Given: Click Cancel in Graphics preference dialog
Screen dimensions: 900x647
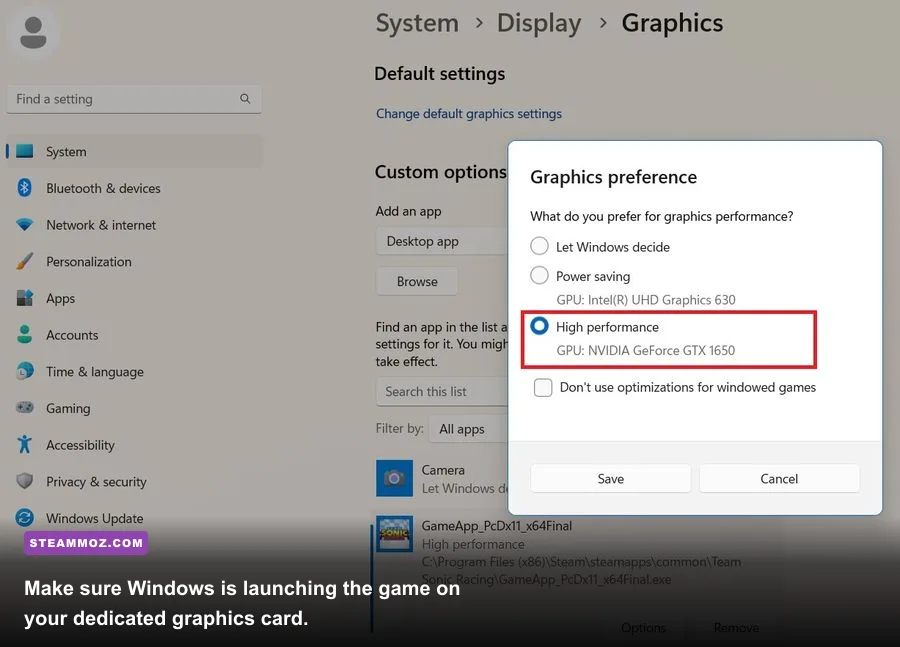Looking at the screenshot, I should point(779,479).
